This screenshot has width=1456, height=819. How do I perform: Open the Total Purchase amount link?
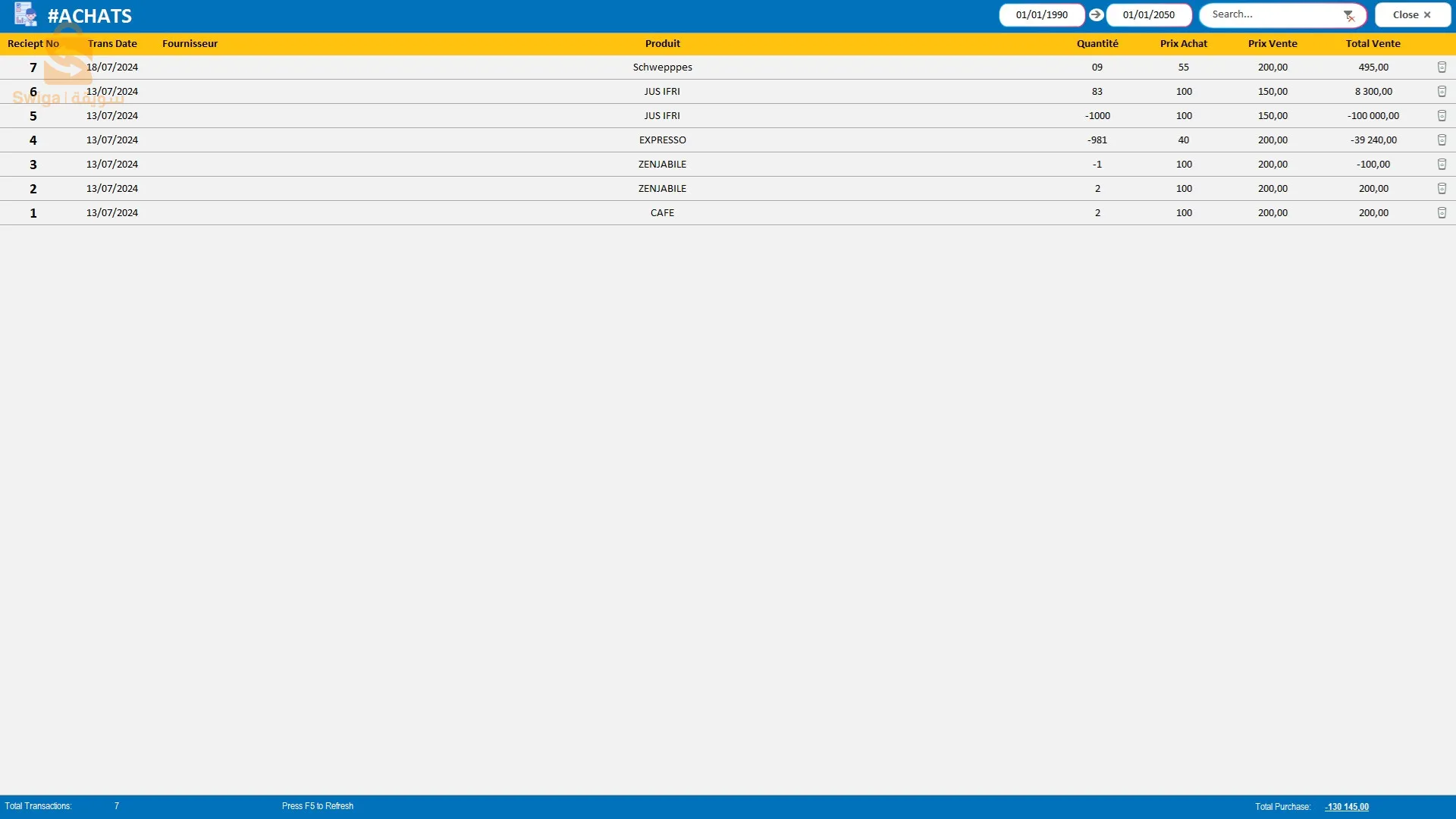[1346, 806]
